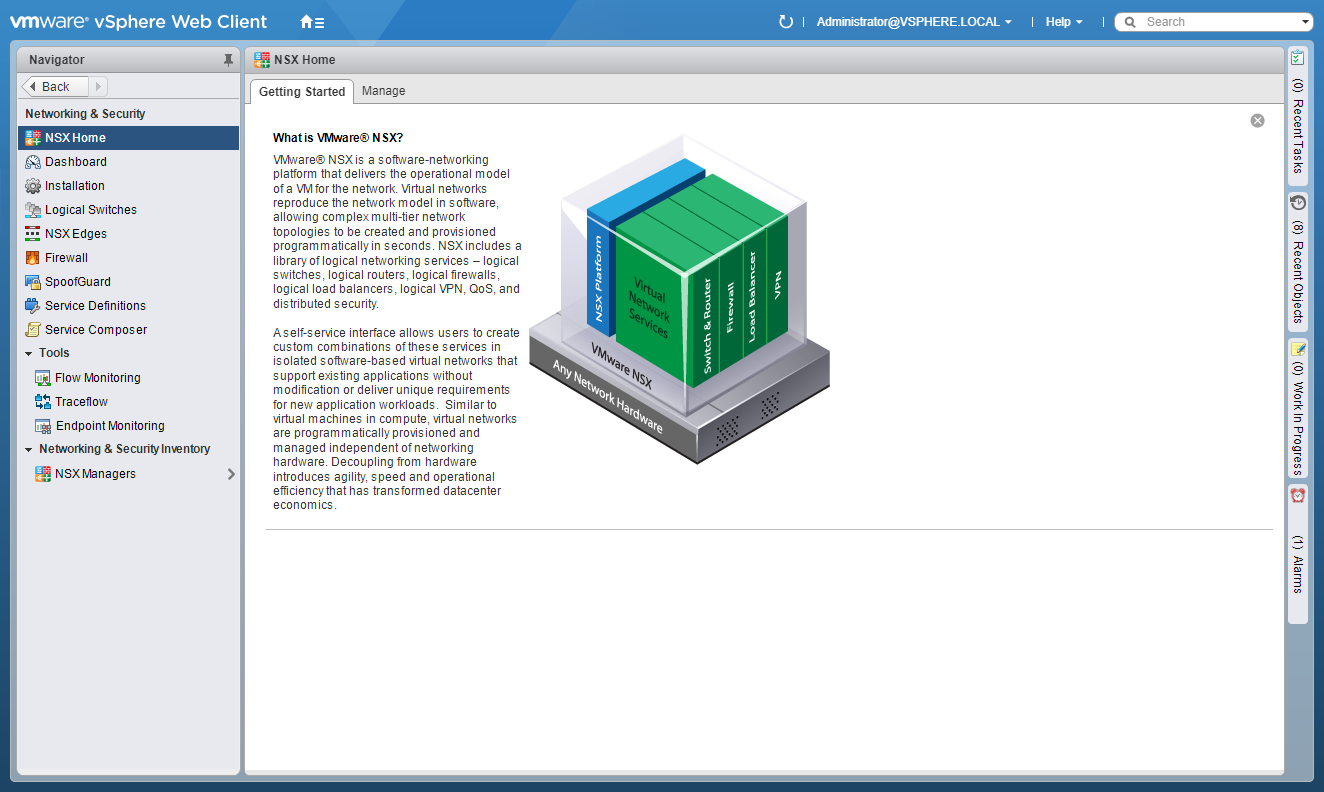Select the SpoofGuard icon

33,282
